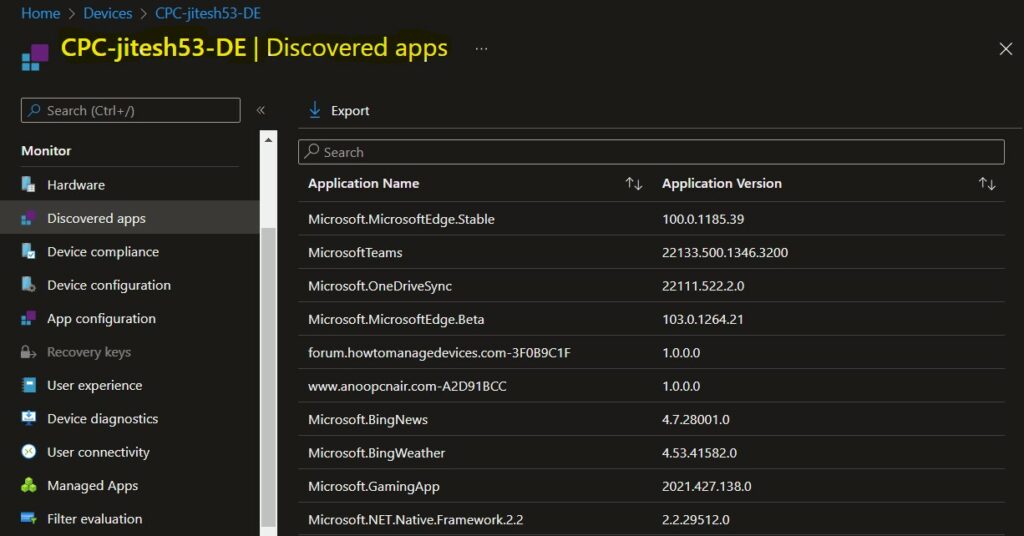Click version 2.2.29512.0 cell
The image size is (1024, 536).
(696, 519)
